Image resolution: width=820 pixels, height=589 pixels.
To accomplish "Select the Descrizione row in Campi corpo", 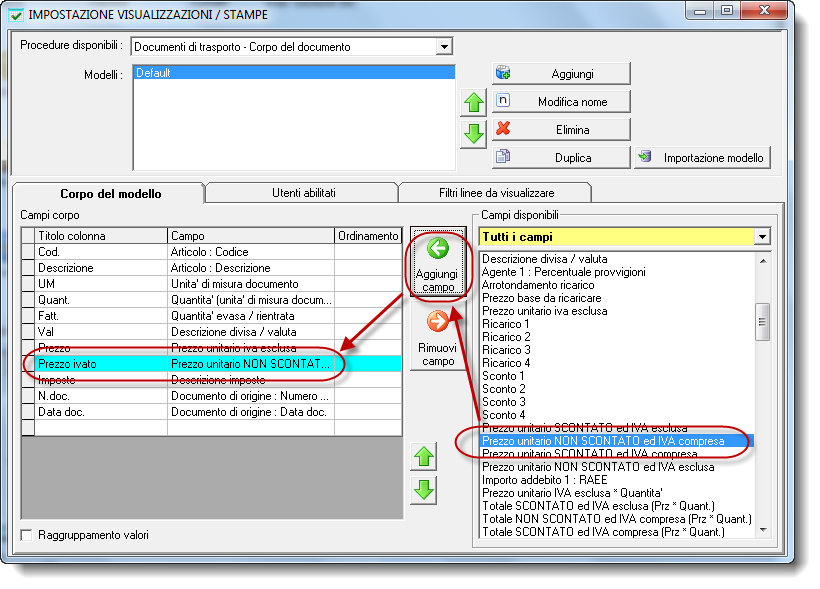I will point(212,268).
